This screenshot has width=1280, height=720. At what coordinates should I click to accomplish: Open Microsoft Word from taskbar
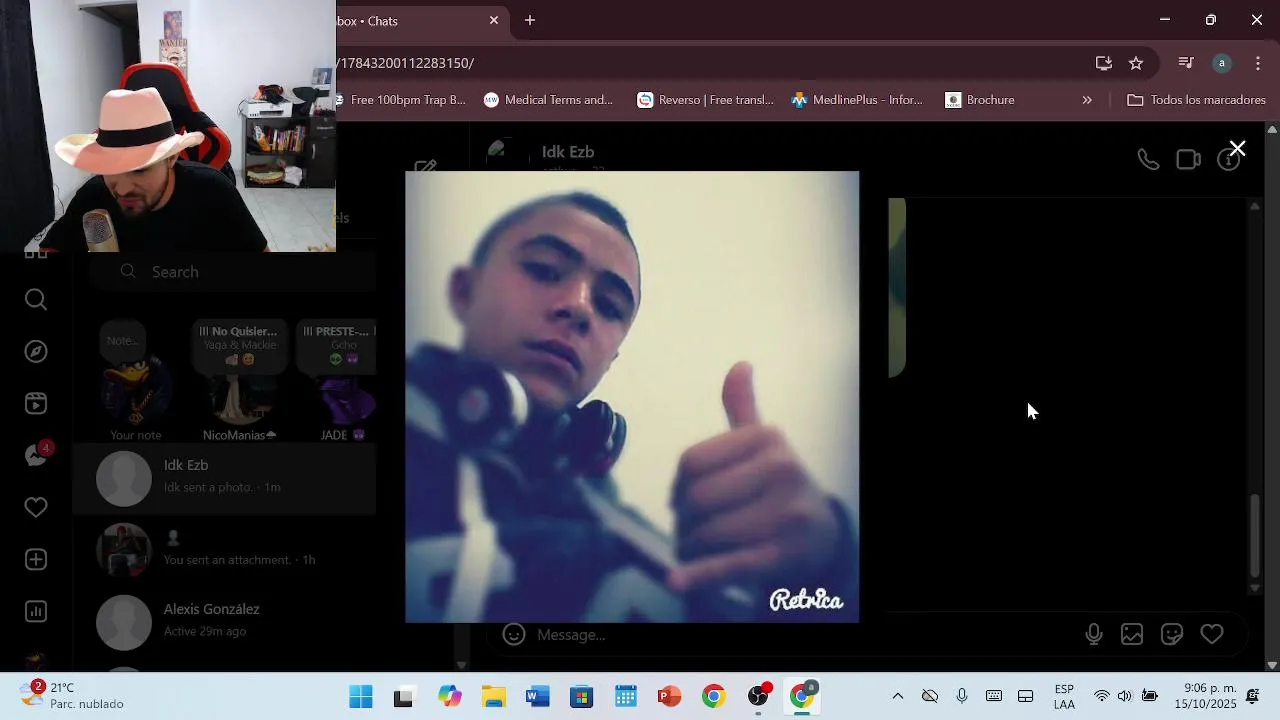538,697
